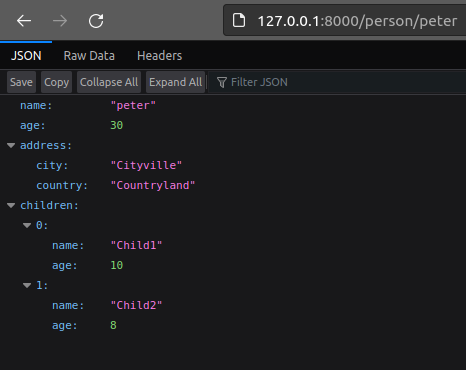
Task: Collapse the children node
Action: (x=11, y=206)
